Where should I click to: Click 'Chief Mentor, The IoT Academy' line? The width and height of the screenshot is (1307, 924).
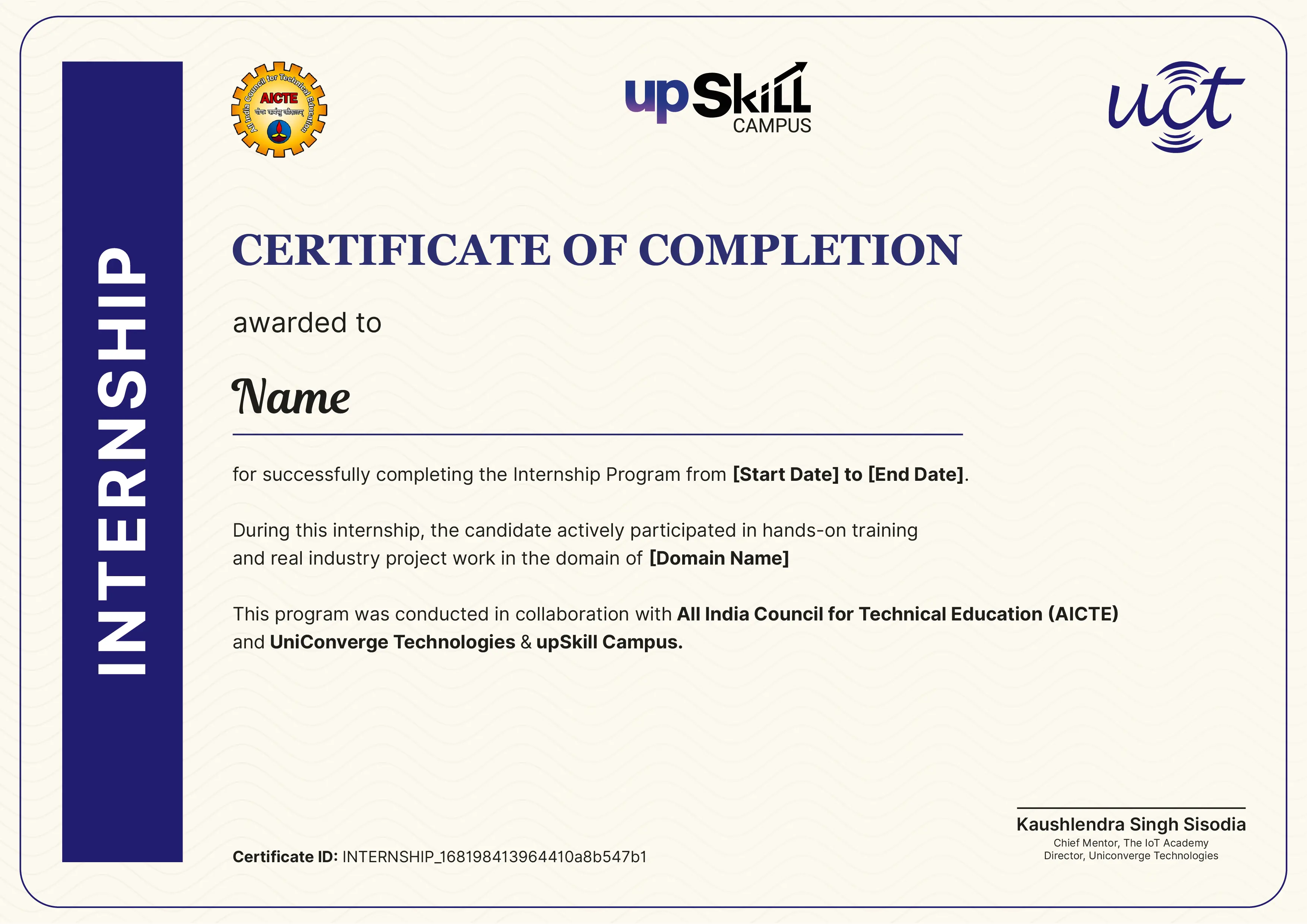coord(1131,843)
